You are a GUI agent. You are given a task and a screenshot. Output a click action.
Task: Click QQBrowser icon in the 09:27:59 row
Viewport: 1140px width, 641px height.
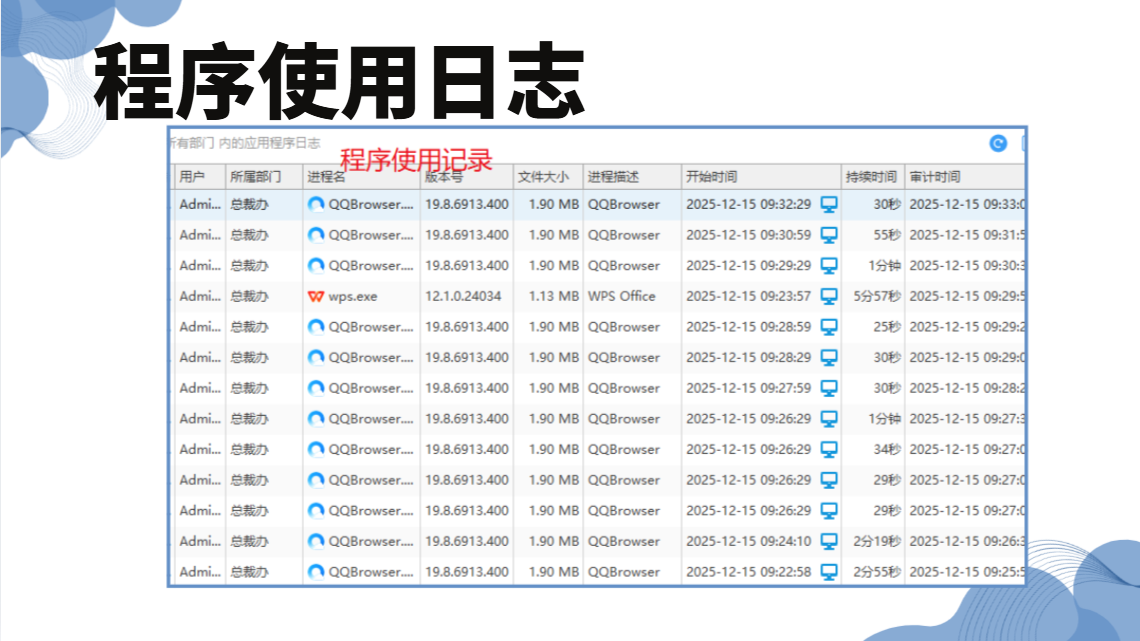[x=316, y=388]
